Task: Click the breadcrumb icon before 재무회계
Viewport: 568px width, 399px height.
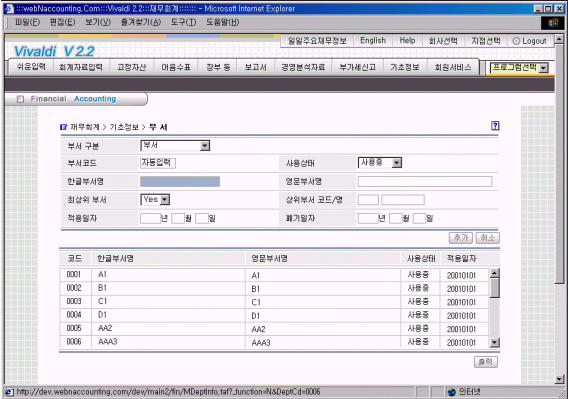Action: (x=63, y=127)
